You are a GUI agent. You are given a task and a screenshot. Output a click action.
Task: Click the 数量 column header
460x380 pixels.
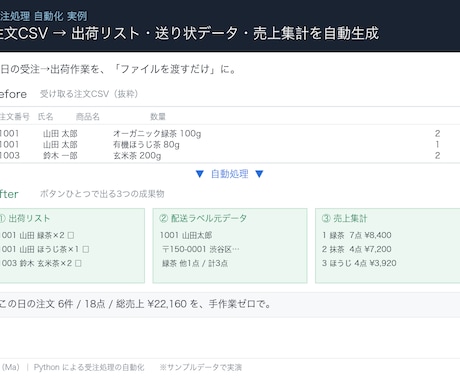pos(158,117)
